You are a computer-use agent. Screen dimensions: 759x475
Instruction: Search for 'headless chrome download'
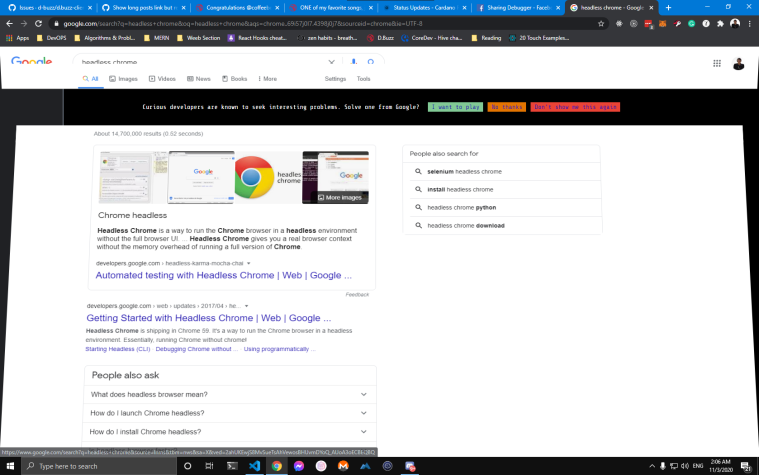(x=502, y=226)
